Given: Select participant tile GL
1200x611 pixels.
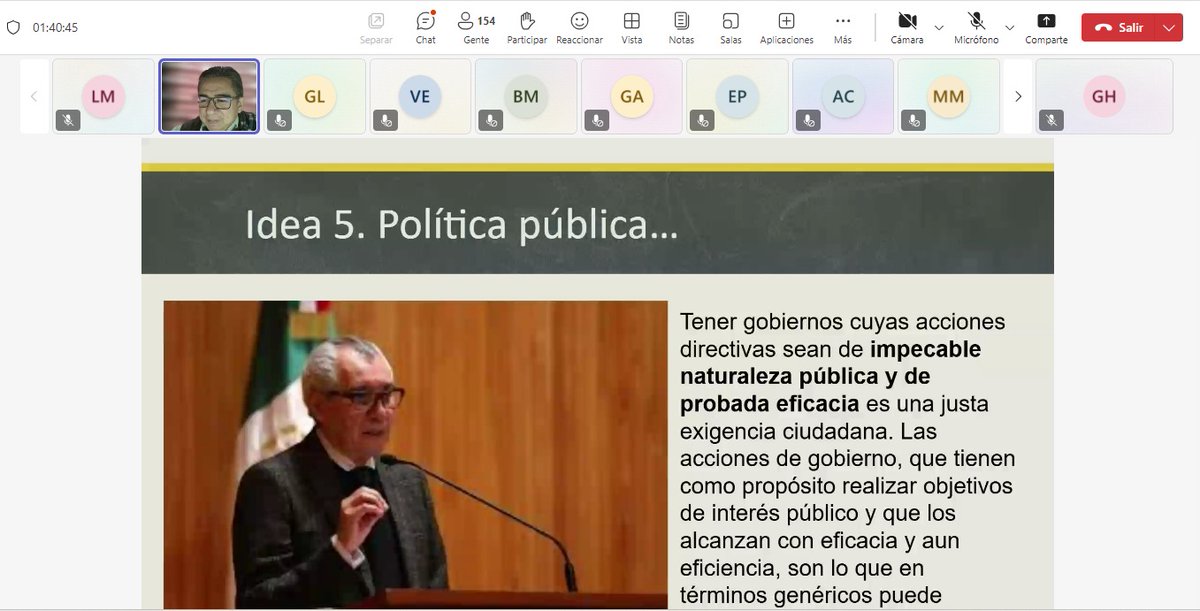Looking at the screenshot, I should (315, 96).
